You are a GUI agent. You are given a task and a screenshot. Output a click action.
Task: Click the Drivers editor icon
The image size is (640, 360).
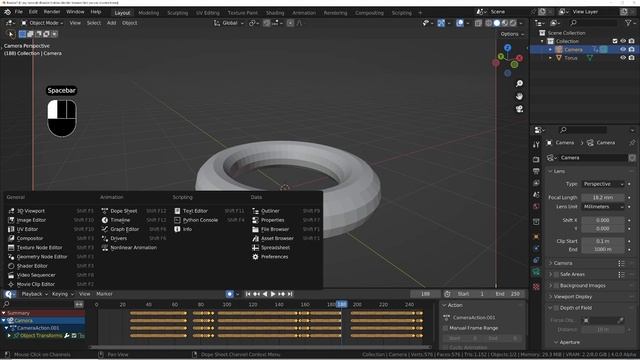click(105, 238)
